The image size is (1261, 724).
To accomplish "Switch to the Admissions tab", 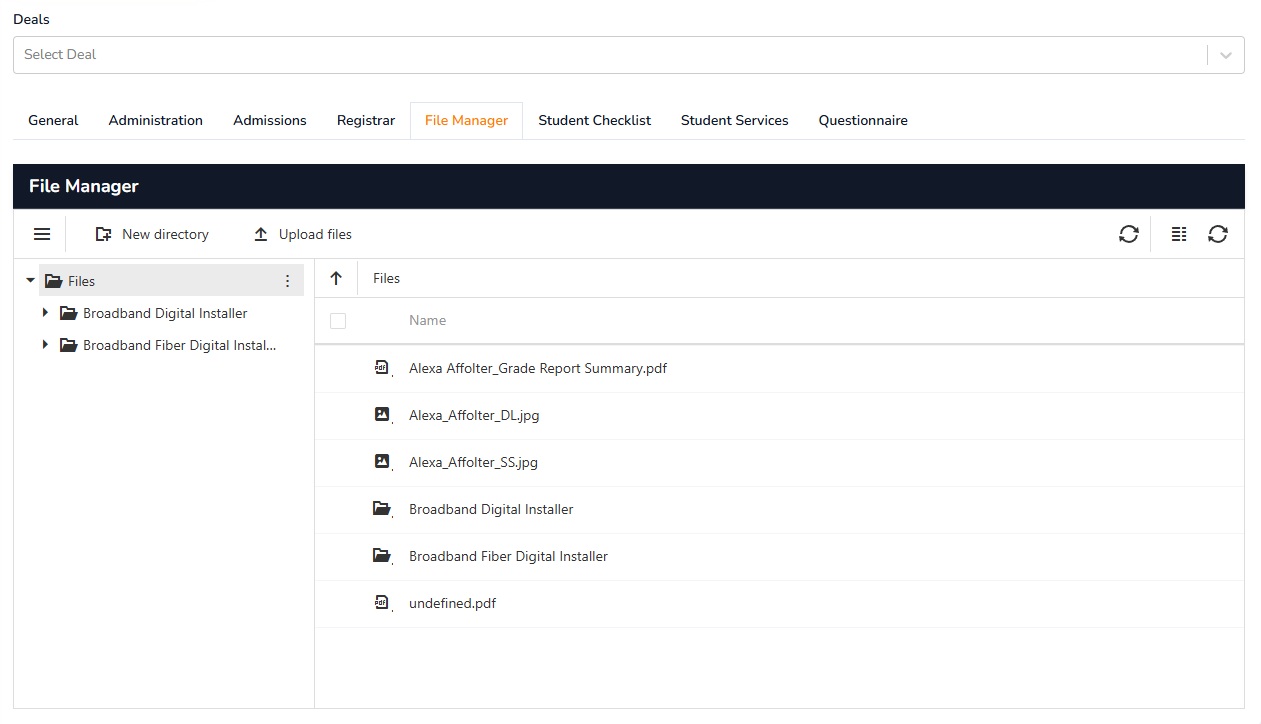I will click(x=269, y=120).
